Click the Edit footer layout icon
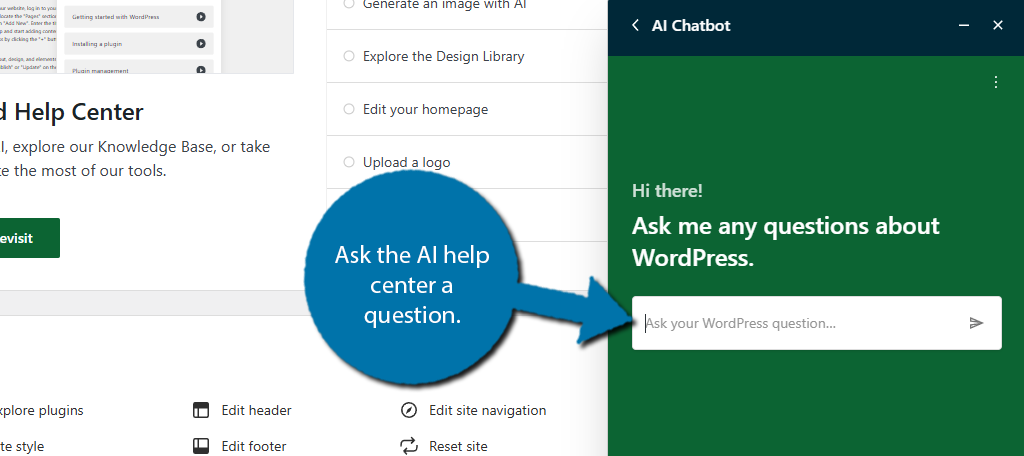The image size is (1024, 456). pyautogui.click(x=200, y=446)
